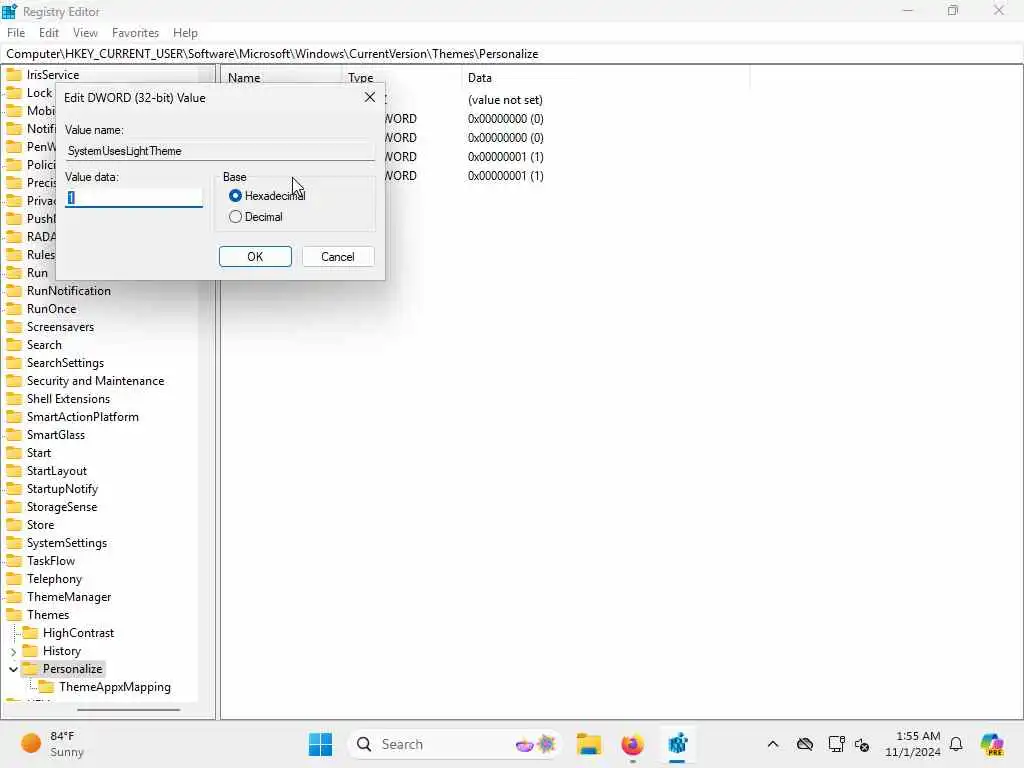Click the registry path address bar
1024x768 pixels.
(512, 54)
